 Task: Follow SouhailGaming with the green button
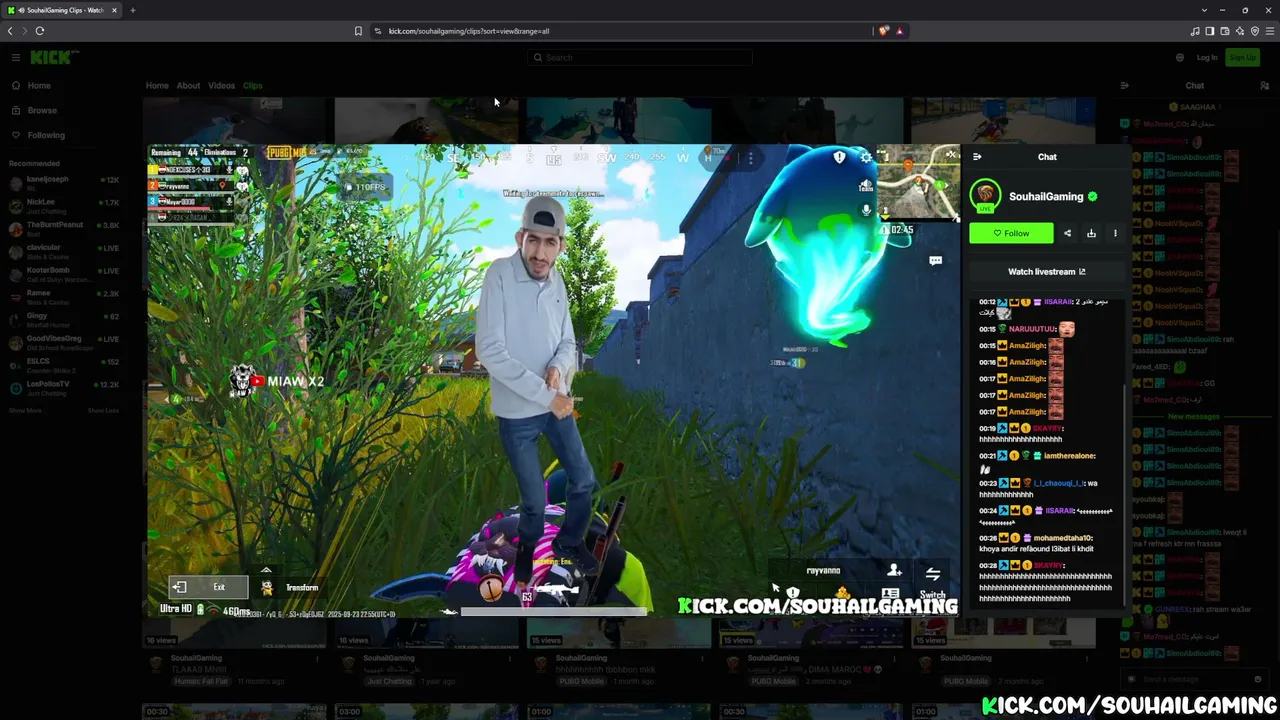(1011, 233)
